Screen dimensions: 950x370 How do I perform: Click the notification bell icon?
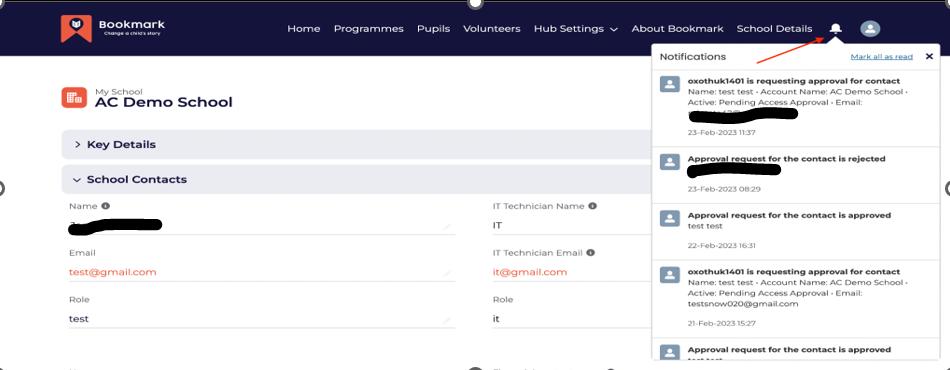835,28
